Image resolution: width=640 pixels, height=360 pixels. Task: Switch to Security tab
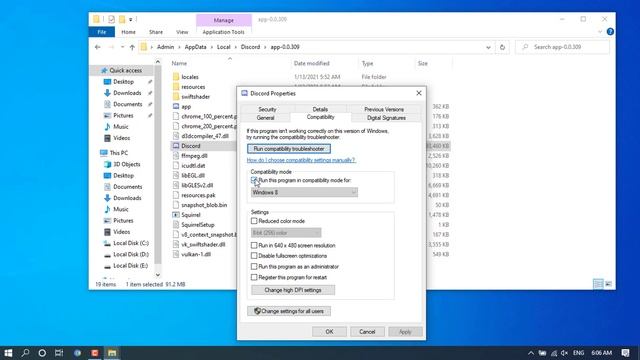click(x=267, y=109)
